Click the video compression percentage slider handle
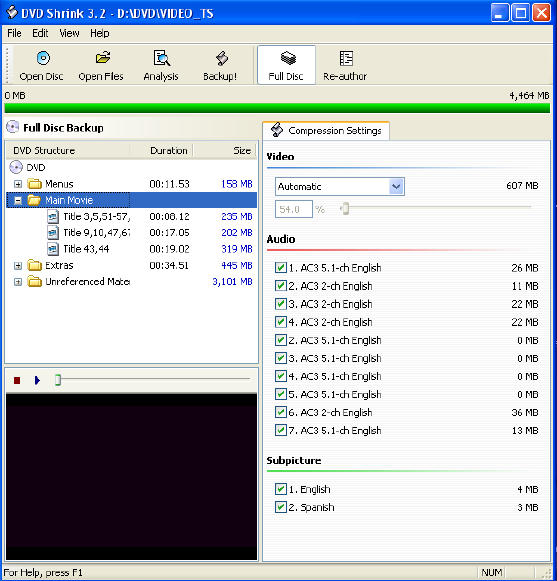557x581 pixels. [345, 209]
